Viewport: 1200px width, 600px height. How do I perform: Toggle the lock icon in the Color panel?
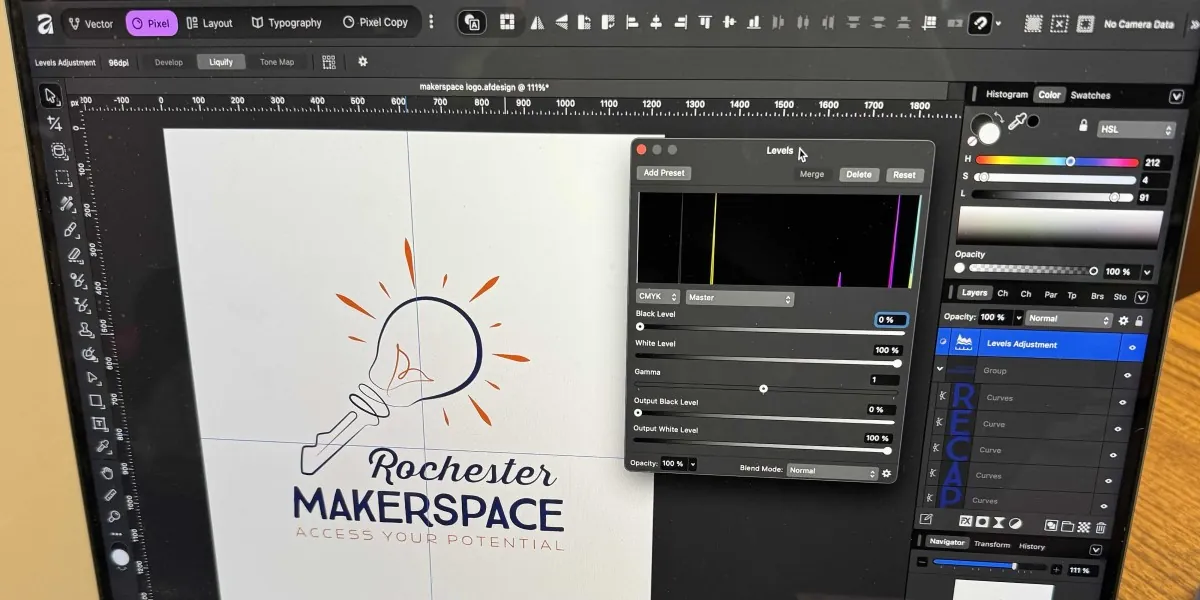(x=1082, y=126)
